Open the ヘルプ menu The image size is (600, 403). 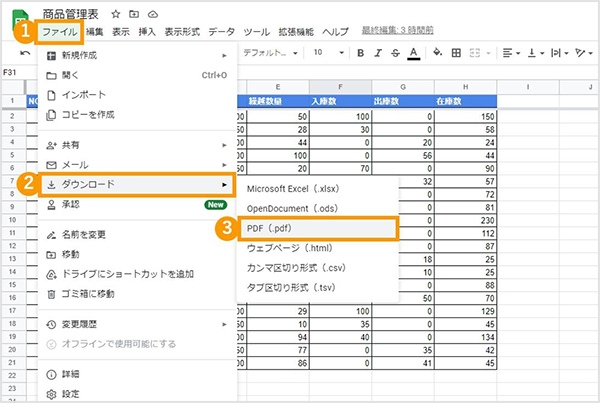[x=335, y=32]
